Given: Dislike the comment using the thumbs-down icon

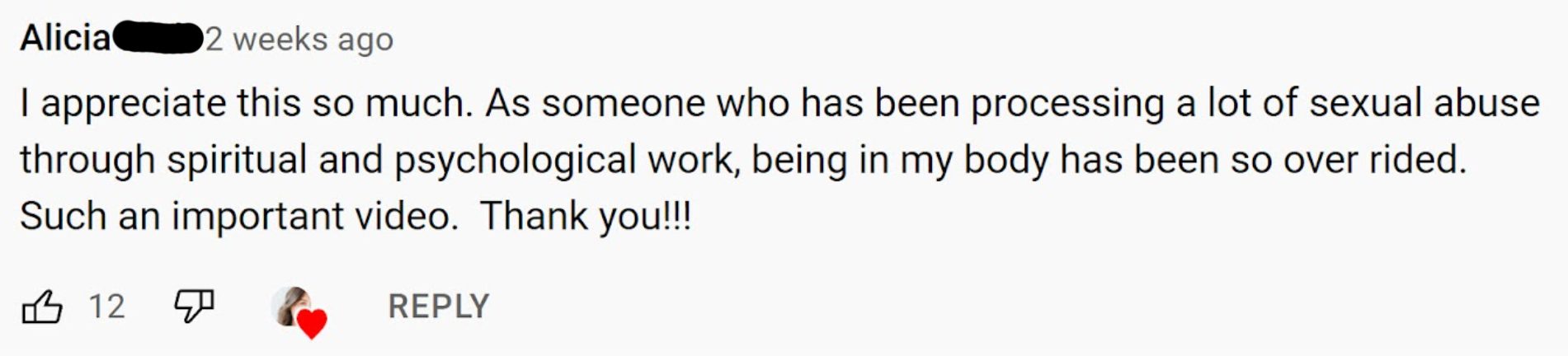Looking at the screenshot, I should pyautogui.click(x=194, y=307).
